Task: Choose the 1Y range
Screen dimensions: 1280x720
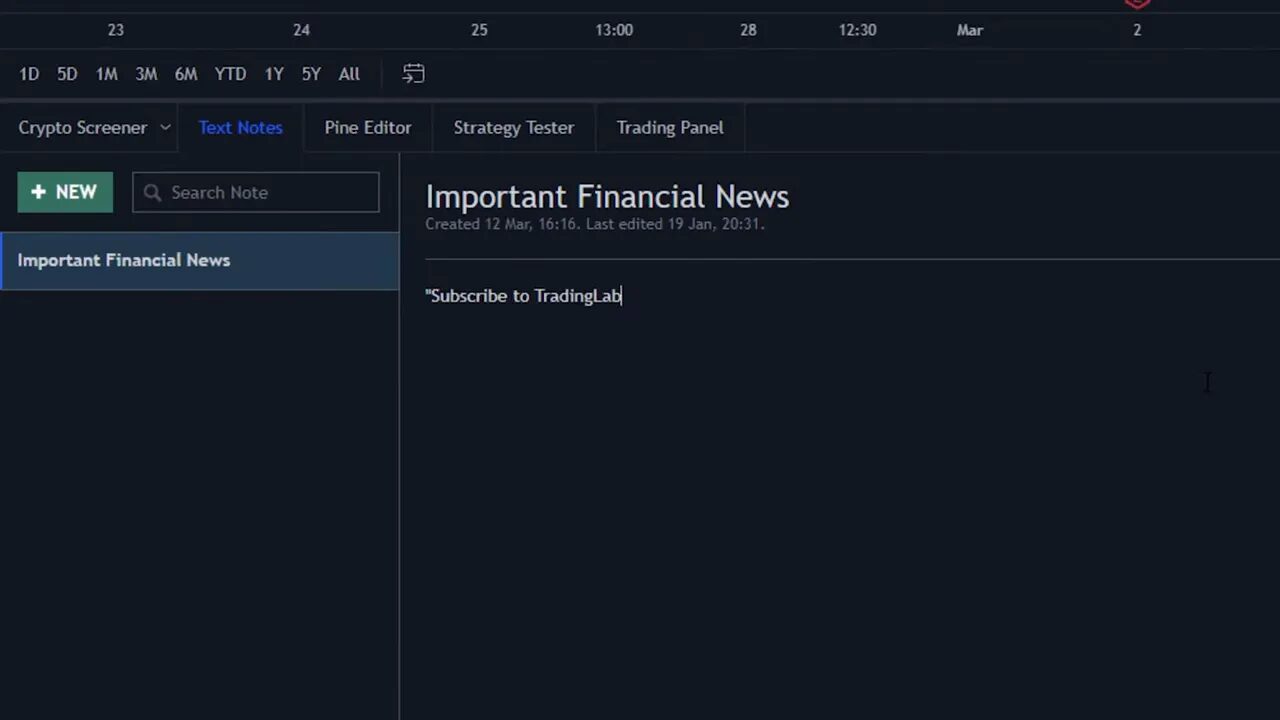Action: [x=274, y=73]
